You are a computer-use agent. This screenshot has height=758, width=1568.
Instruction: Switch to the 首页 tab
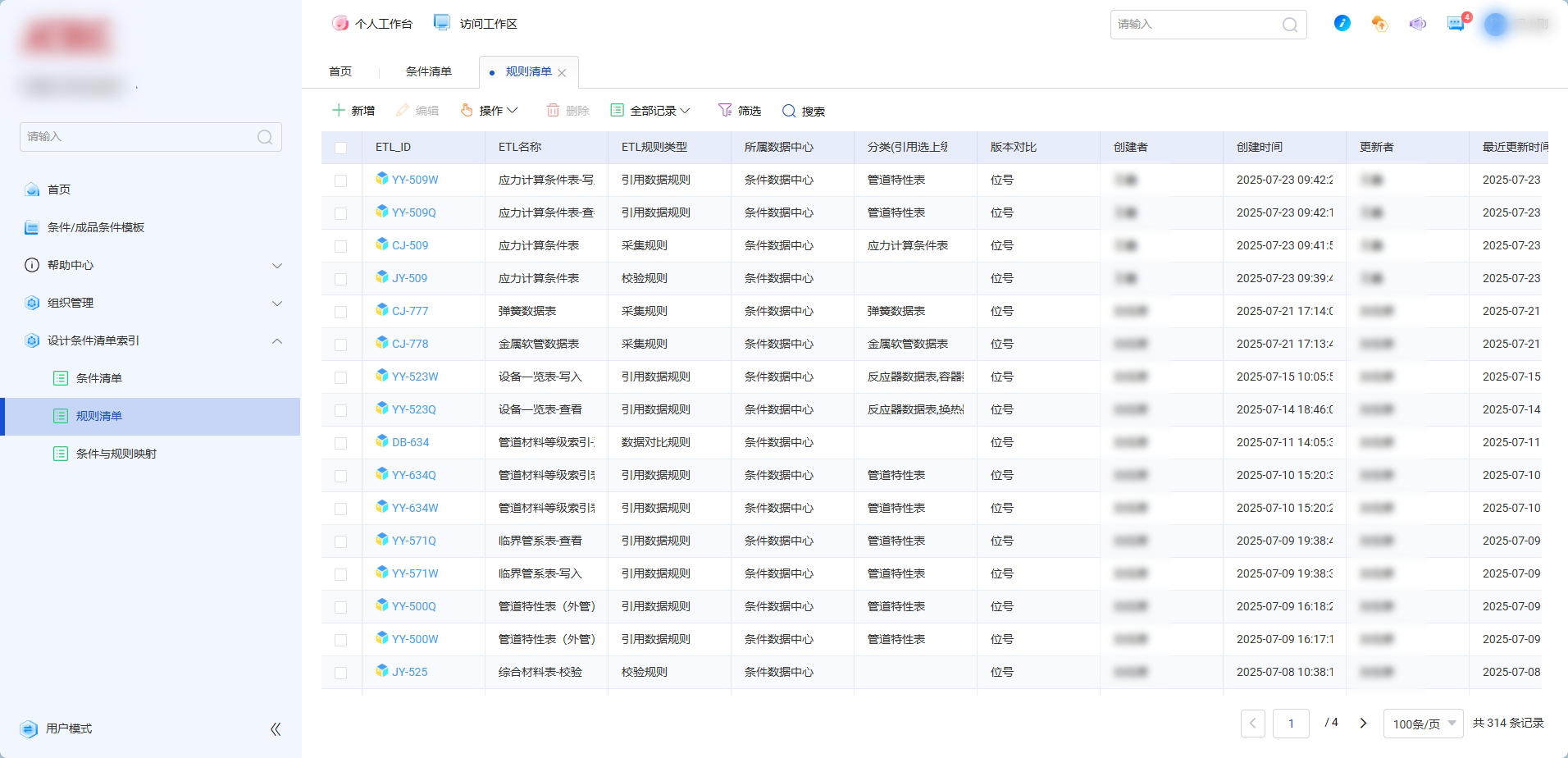pos(340,71)
